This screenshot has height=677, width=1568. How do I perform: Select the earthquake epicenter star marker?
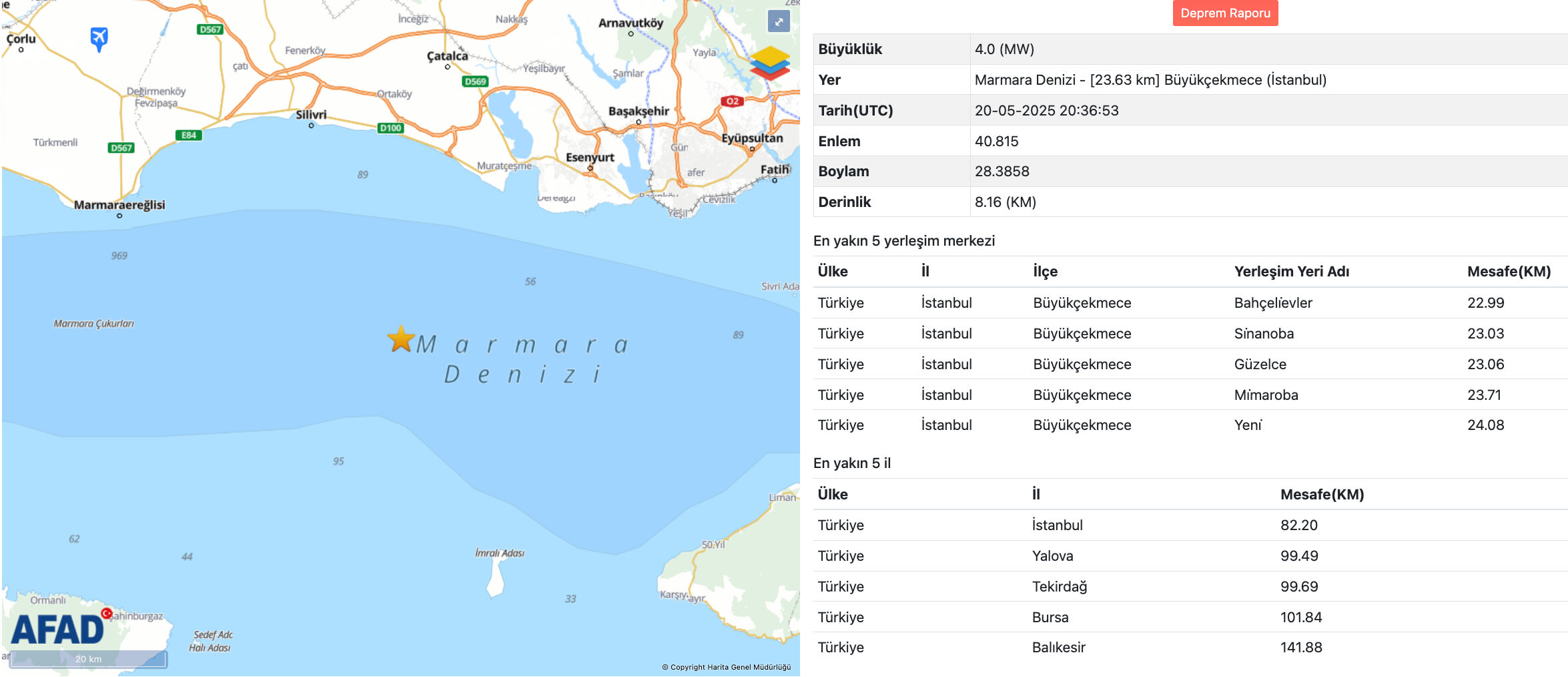(x=401, y=341)
